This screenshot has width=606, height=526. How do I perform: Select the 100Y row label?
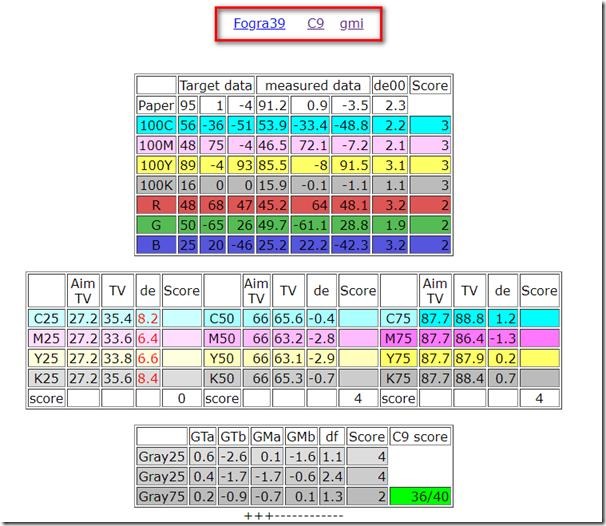(x=156, y=165)
